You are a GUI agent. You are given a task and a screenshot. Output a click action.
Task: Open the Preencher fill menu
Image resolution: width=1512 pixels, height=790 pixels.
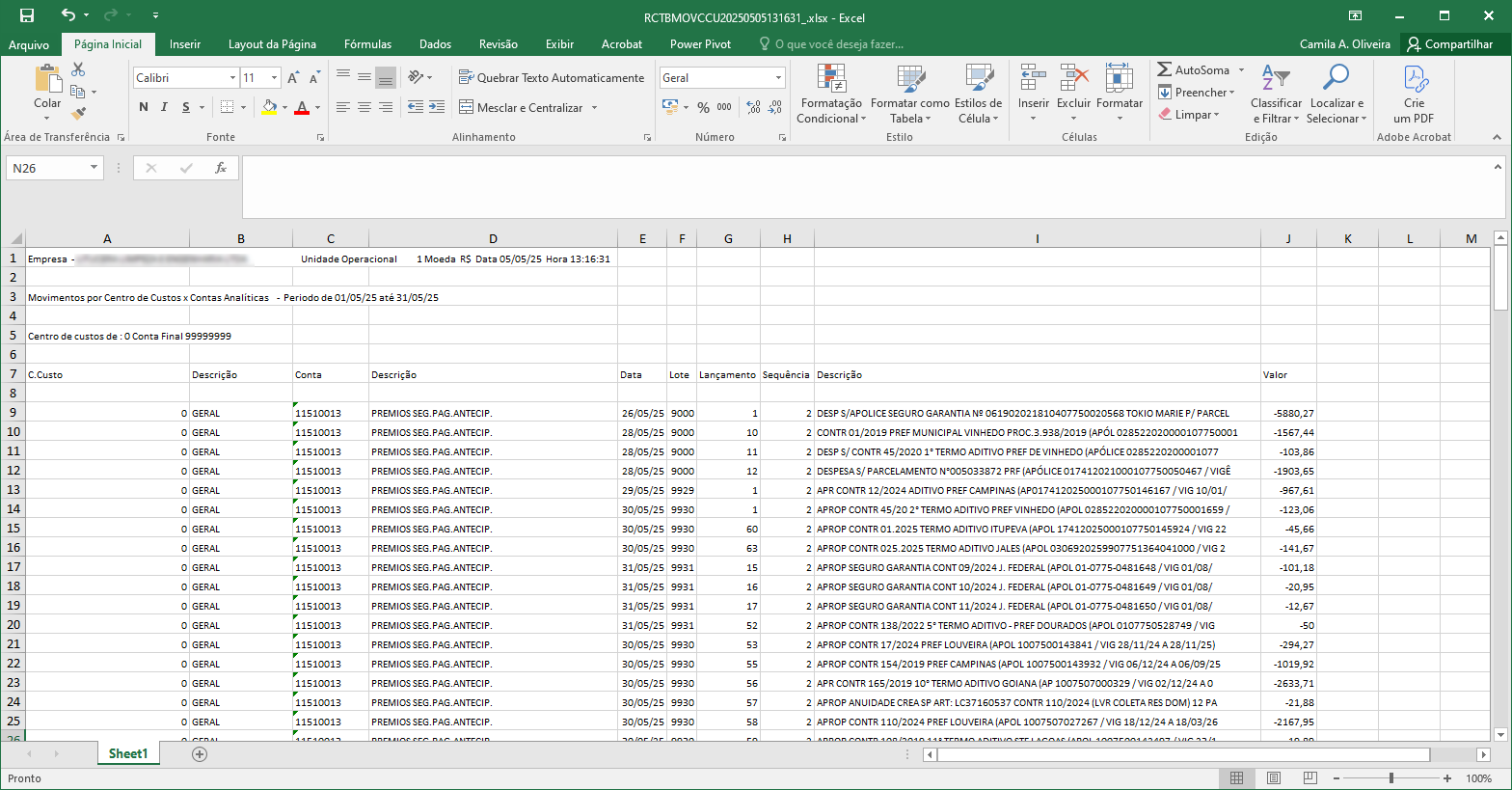point(1196,92)
